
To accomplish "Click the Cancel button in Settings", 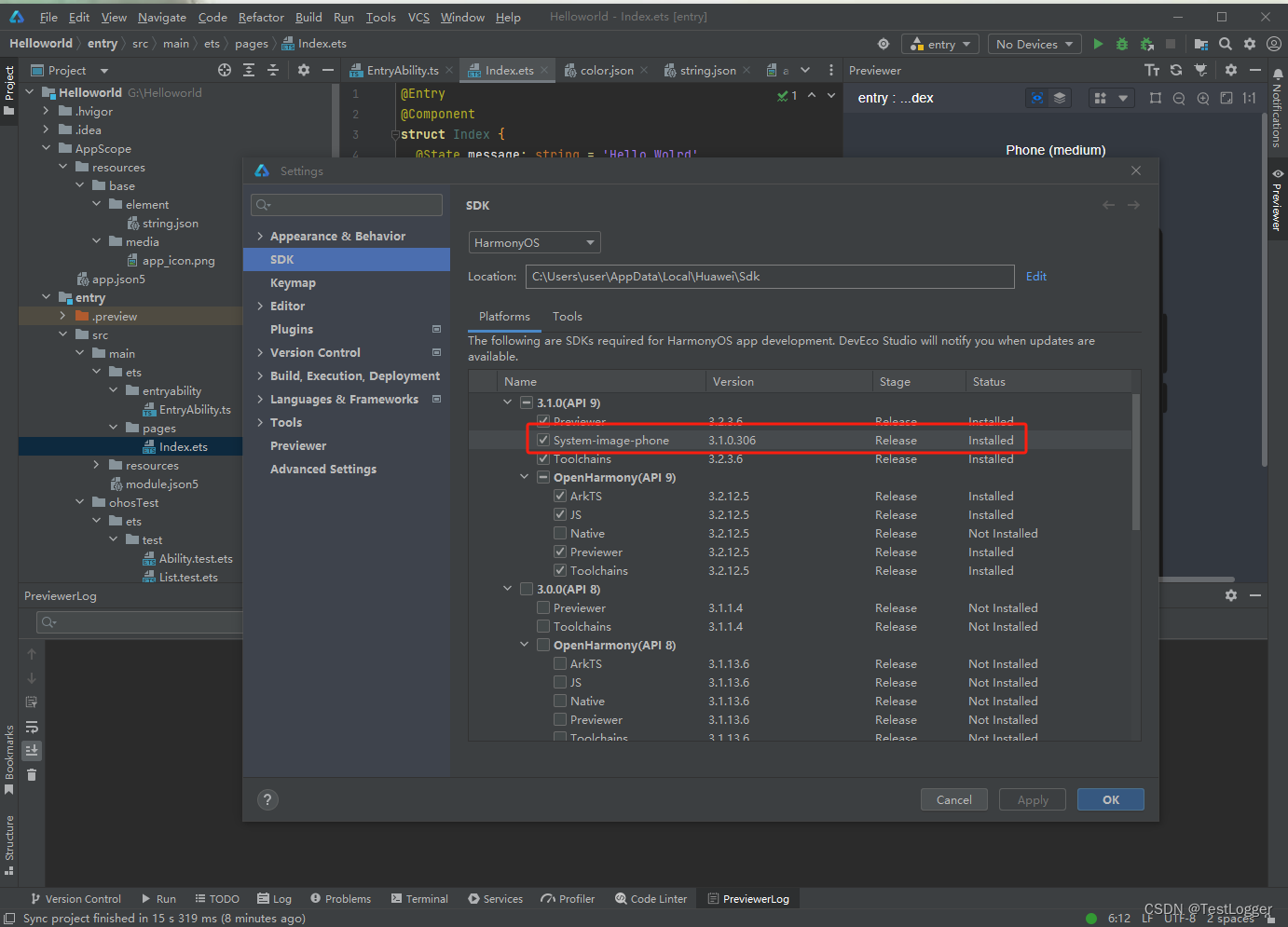I will [x=954, y=799].
